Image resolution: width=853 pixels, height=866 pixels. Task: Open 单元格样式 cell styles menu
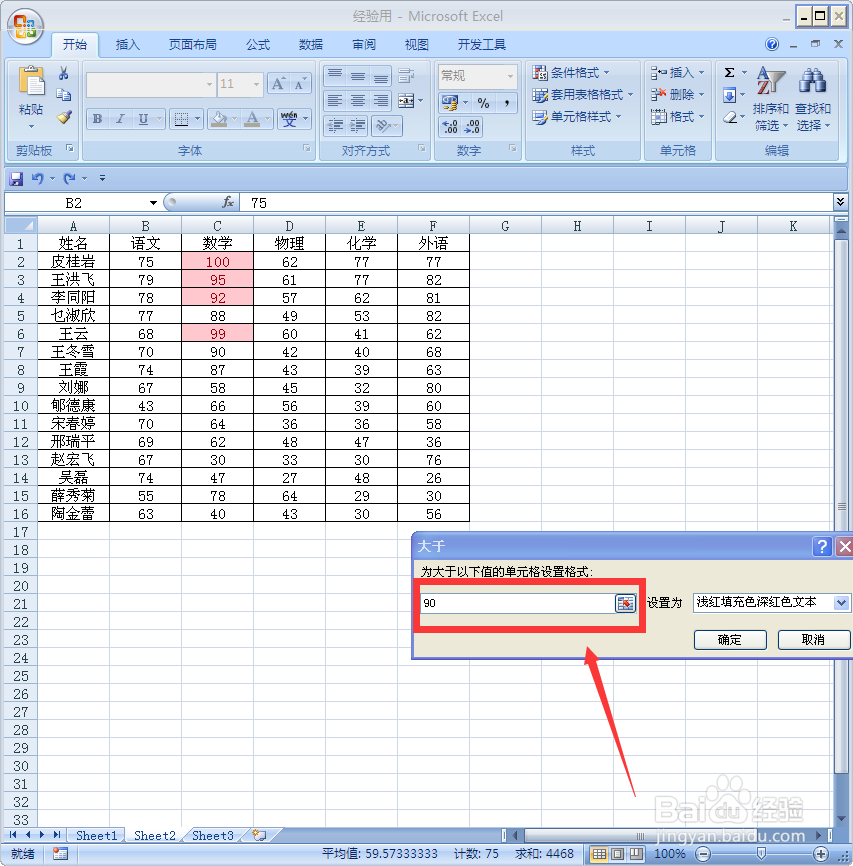click(577, 117)
